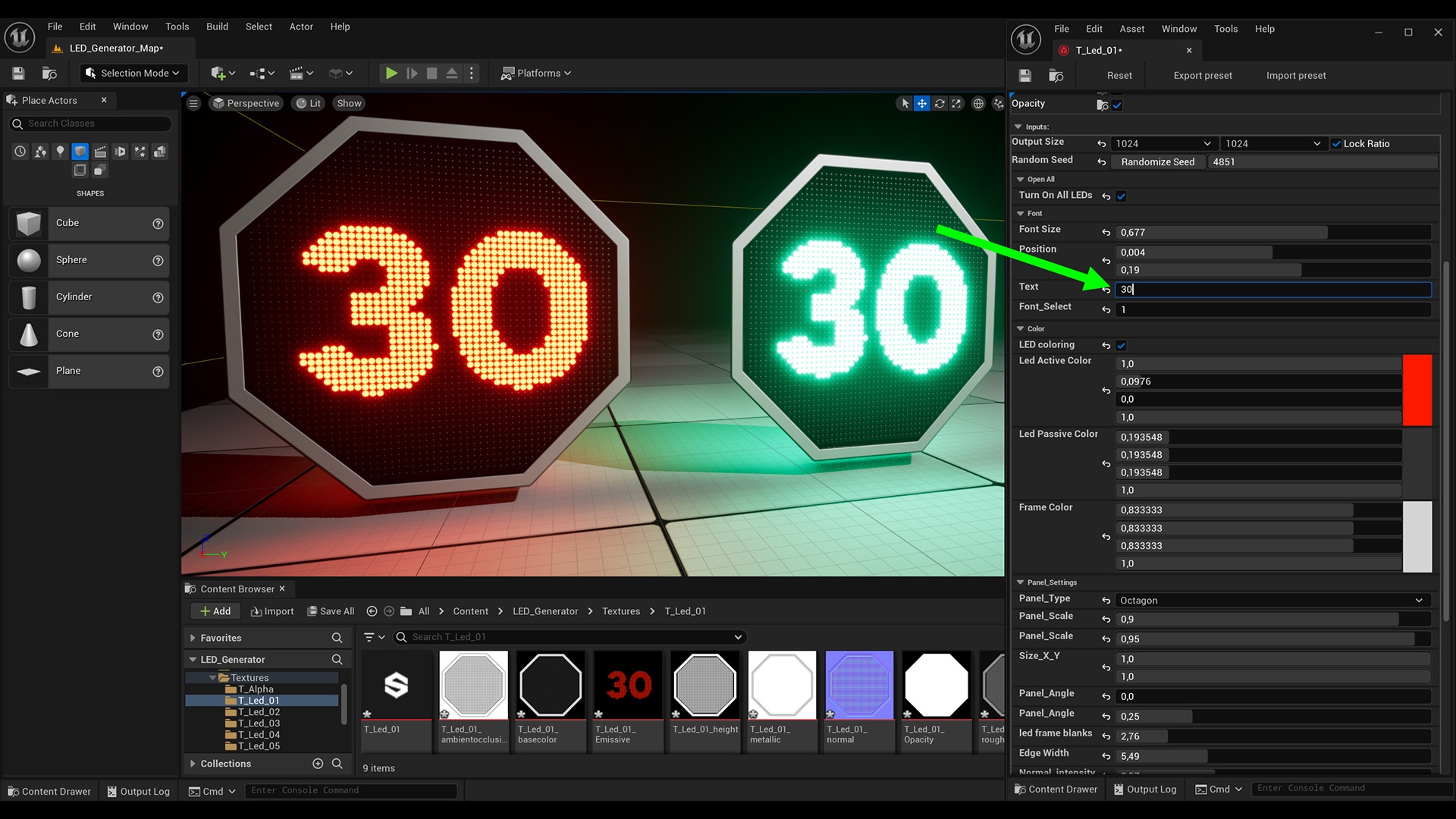The height and width of the screenshot is (819, 1456).
Task: Open the Actor menu
Action: pyautogui.click(x=301, y=27)
